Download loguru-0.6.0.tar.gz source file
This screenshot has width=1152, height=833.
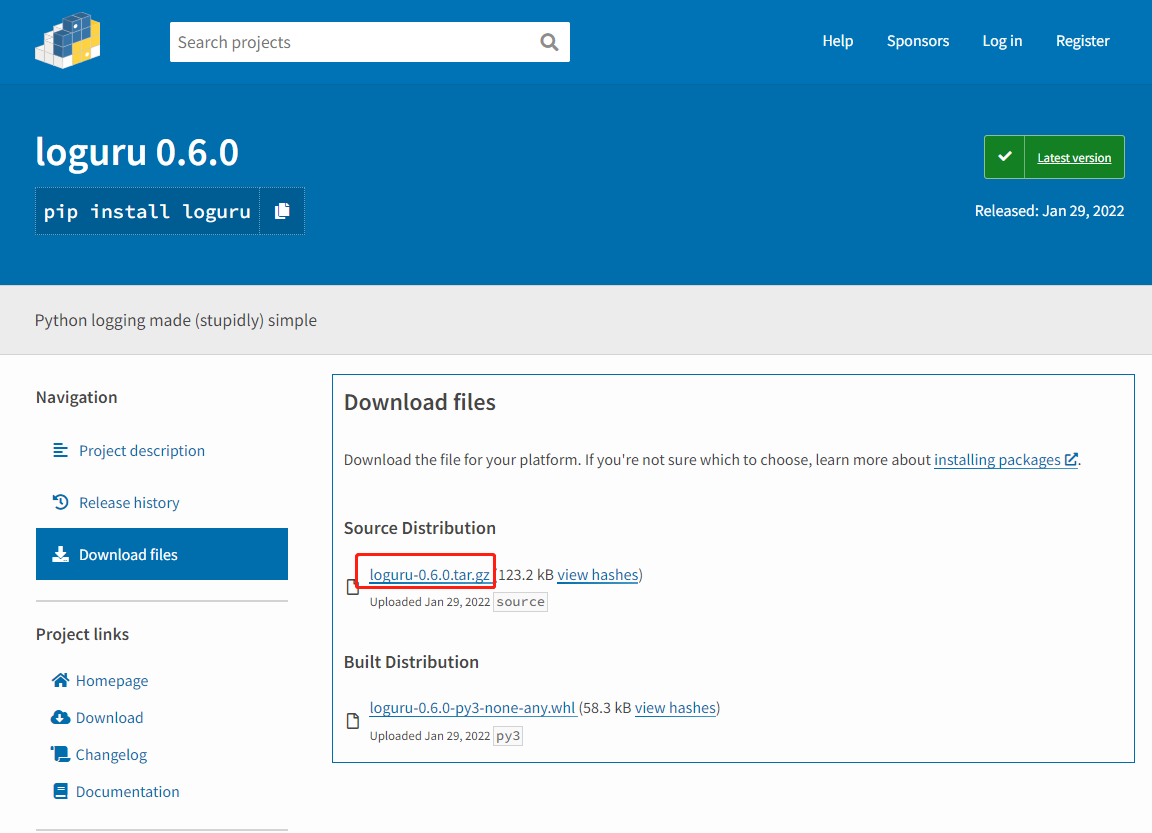430,574
